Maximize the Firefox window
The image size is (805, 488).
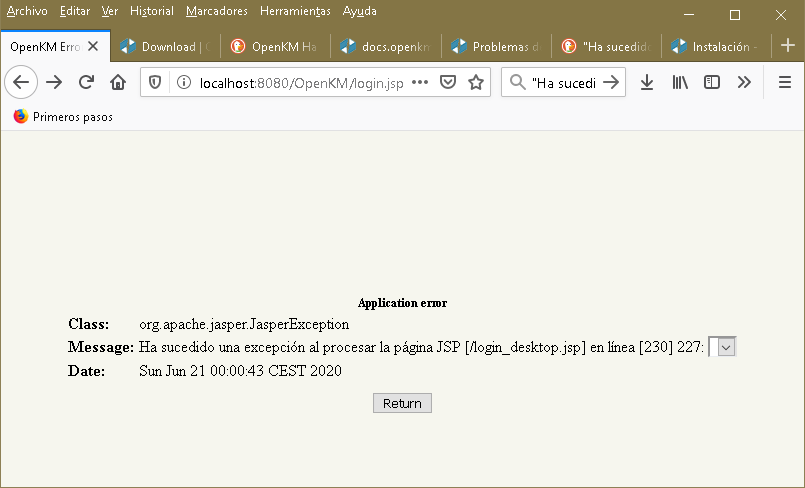click(x=735, y=15)
